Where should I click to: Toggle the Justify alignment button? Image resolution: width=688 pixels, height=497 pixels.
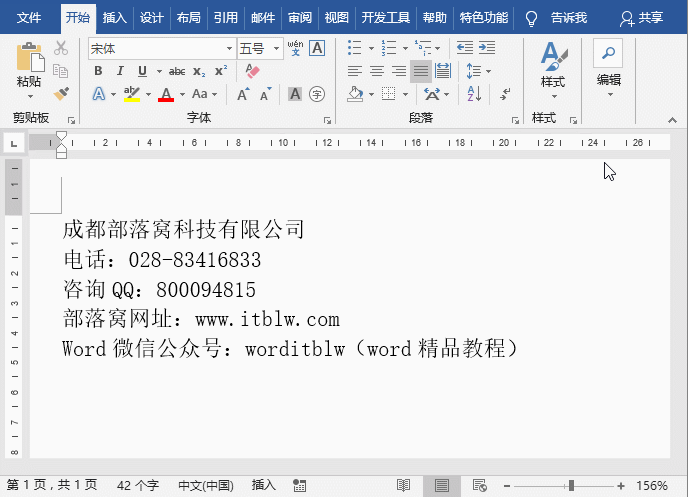(x=421, y=71)
